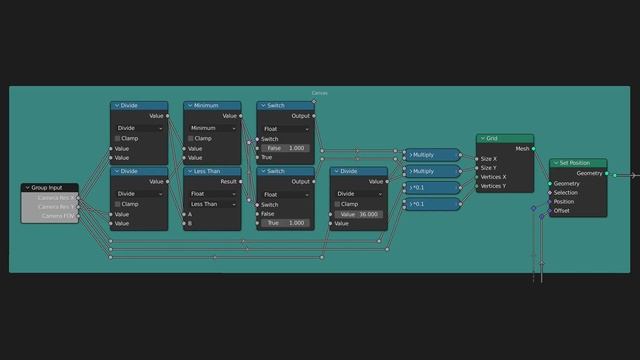Screen dimensions: 640x360
Task: Collapse the Divide node containing Value 36.000
Action: [337, 171]
